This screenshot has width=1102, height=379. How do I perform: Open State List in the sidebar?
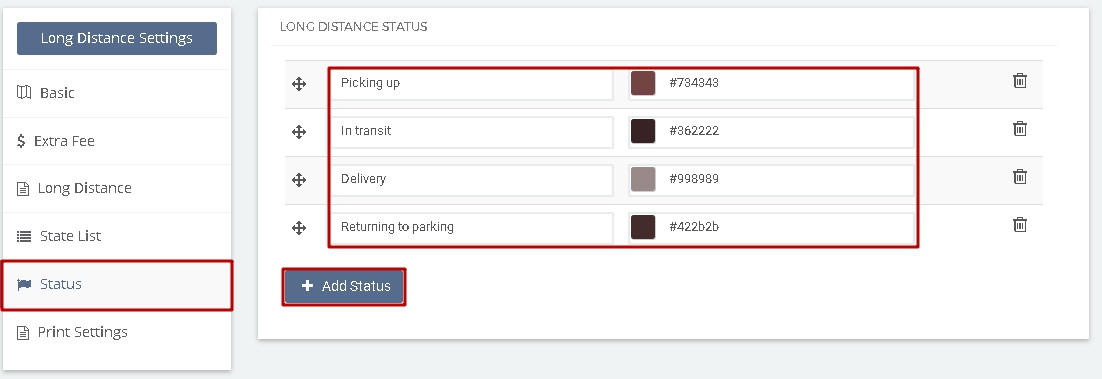coord(117,236)
